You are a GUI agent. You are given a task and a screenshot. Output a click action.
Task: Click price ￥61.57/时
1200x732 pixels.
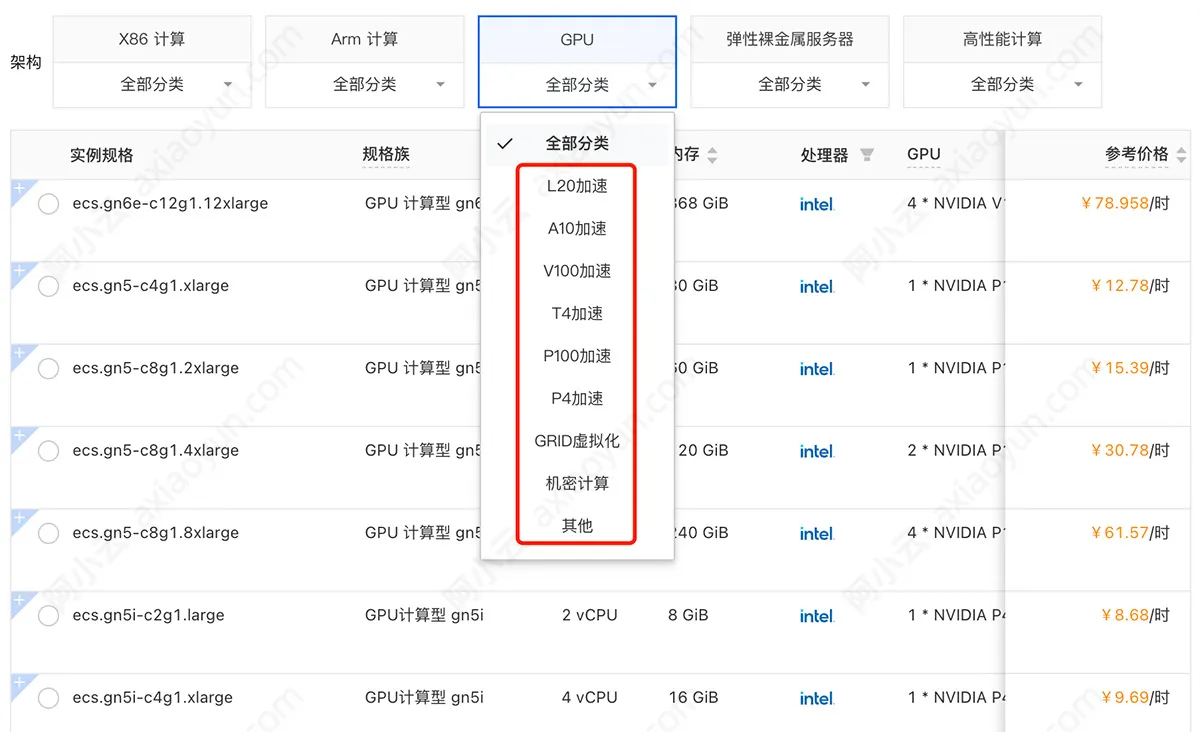[1130, 533]
